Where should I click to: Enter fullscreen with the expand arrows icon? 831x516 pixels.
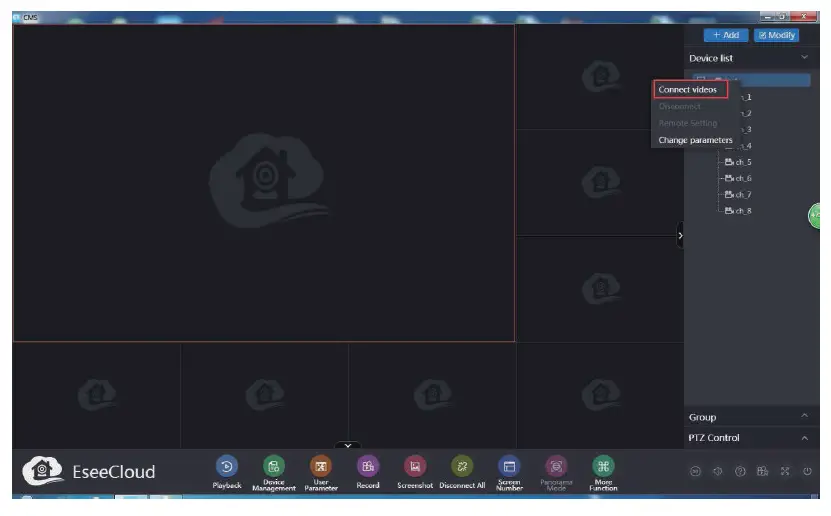[x=785, y=471]
